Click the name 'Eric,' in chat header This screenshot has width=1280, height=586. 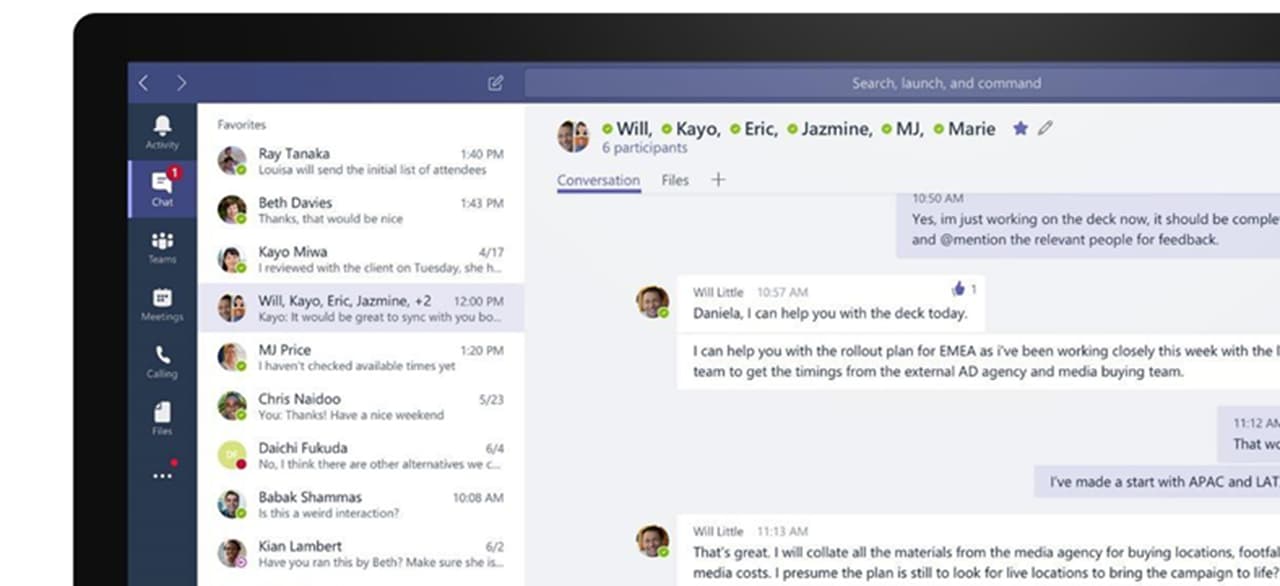[x=760, y=128]
